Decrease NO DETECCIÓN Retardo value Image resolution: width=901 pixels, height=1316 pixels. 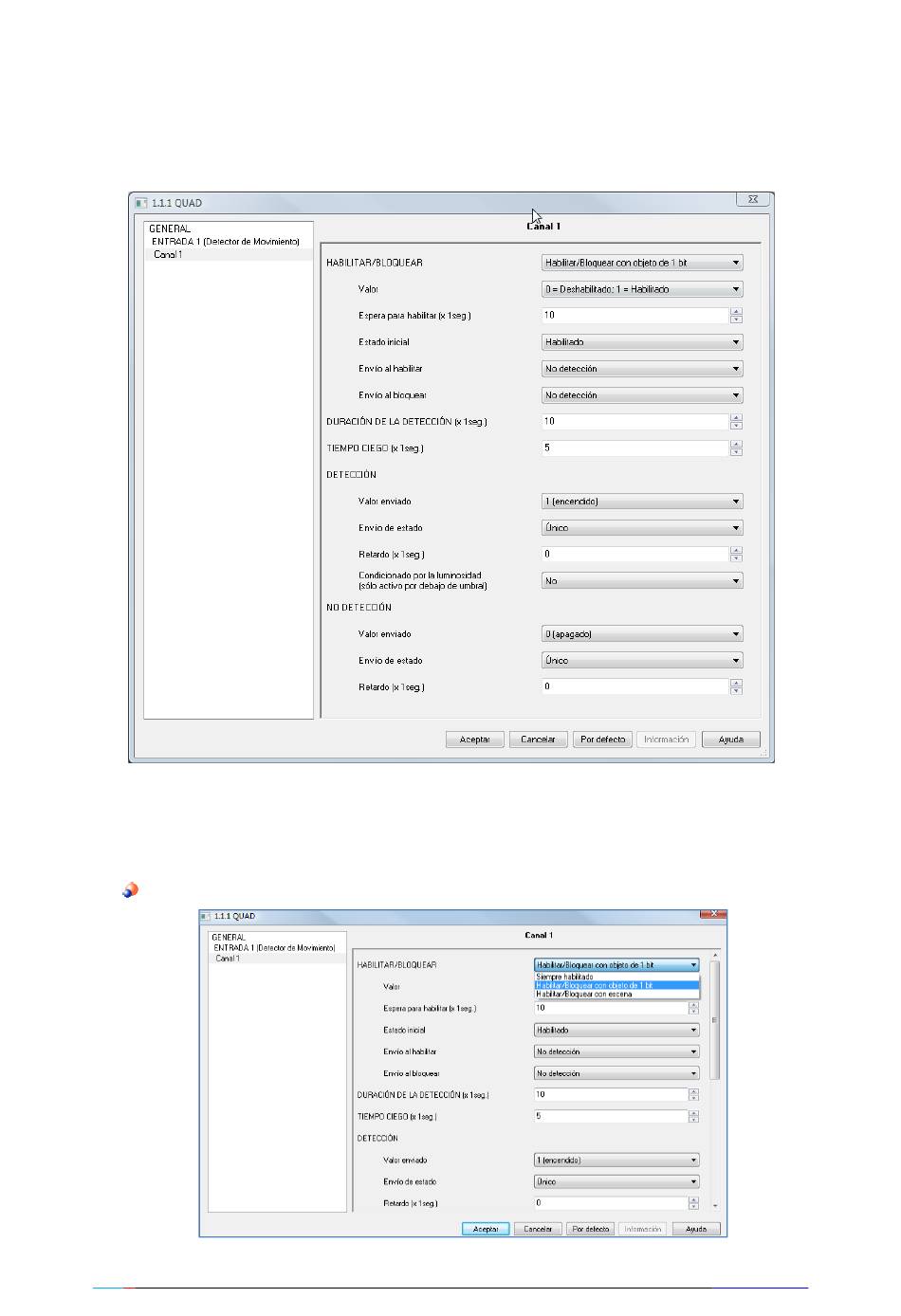[737, 691]
